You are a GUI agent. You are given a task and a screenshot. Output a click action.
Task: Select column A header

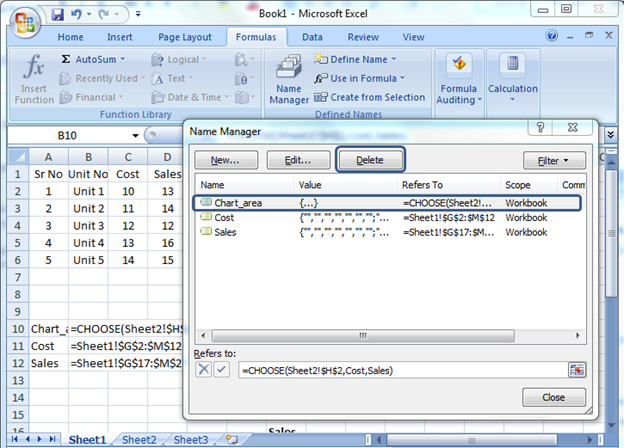coord(49,157)
